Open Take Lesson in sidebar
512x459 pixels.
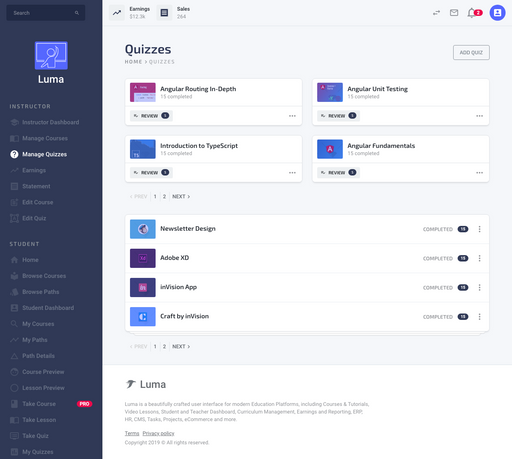click(x=39, y=420)
